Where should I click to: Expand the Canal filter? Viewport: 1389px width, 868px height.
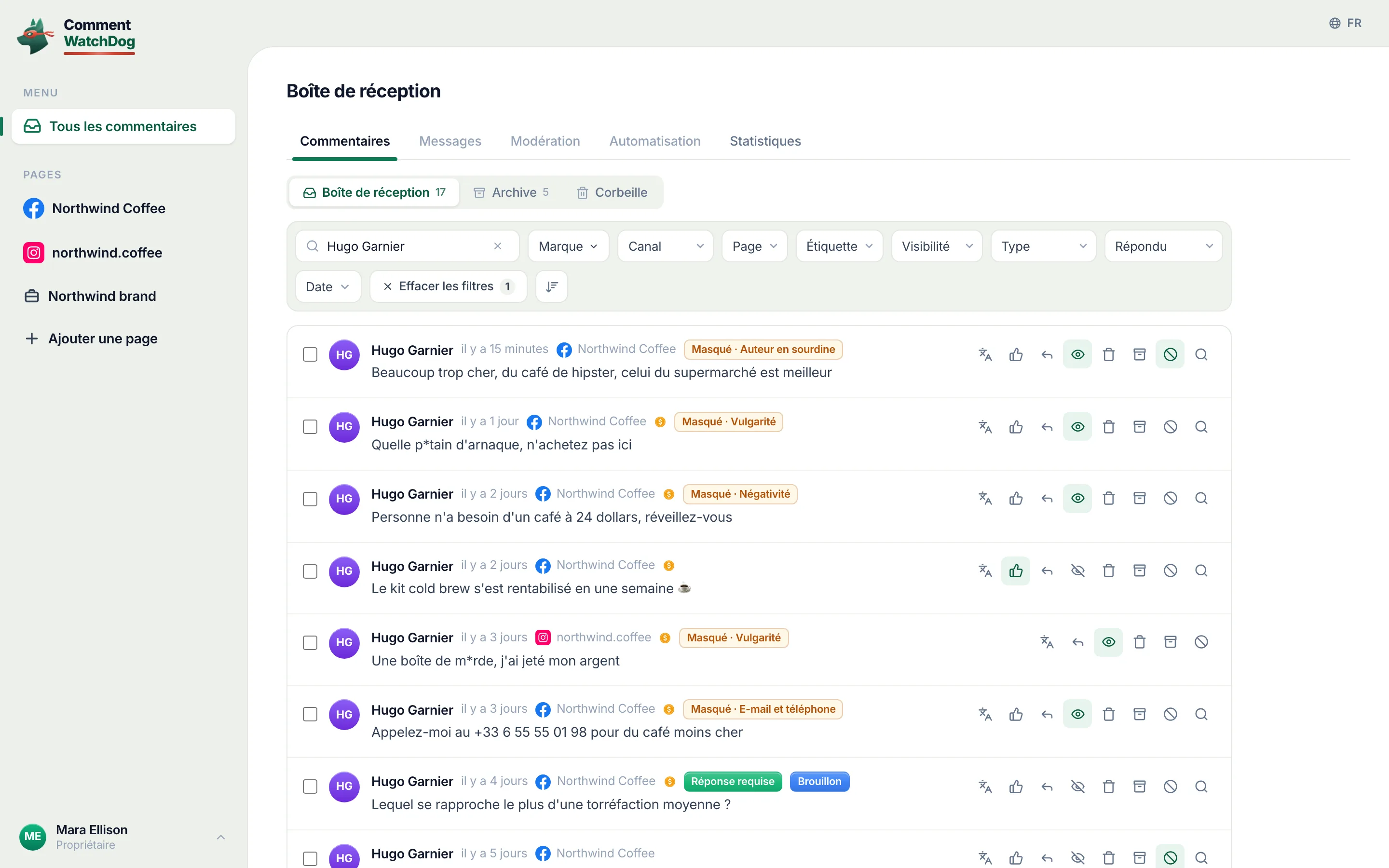tap(665, 246)
